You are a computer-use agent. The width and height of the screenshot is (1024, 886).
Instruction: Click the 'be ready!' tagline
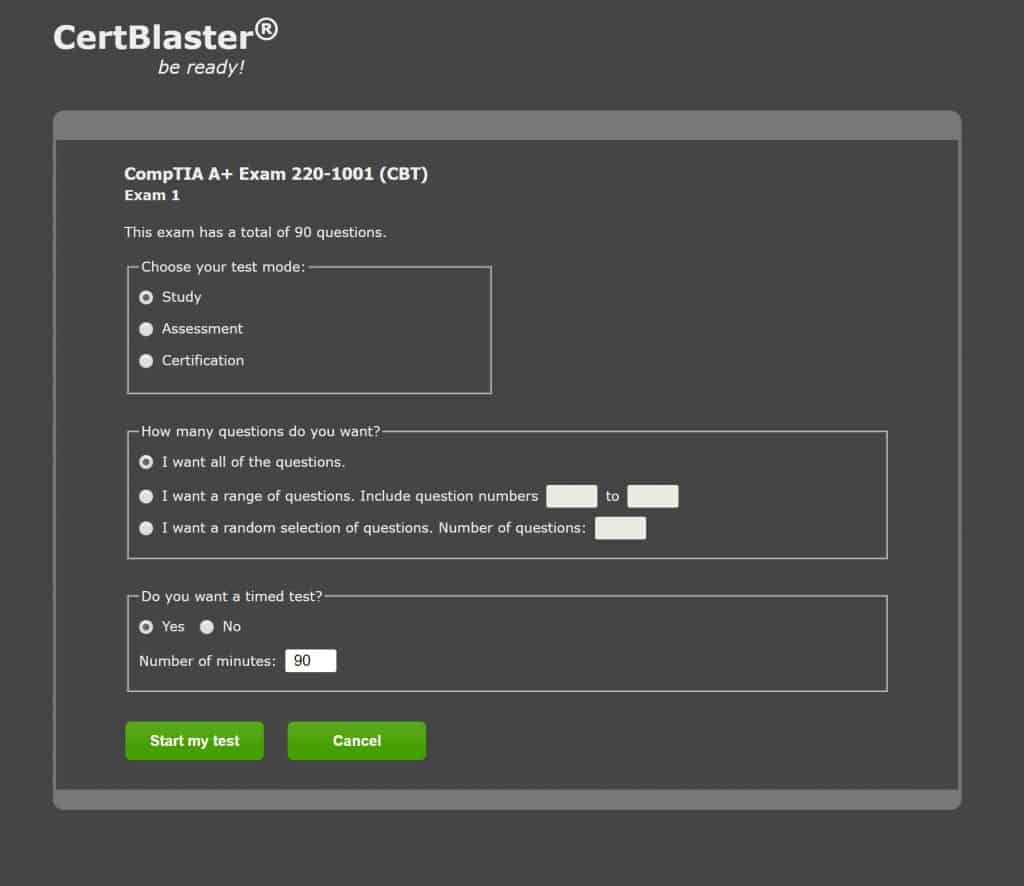201,67
